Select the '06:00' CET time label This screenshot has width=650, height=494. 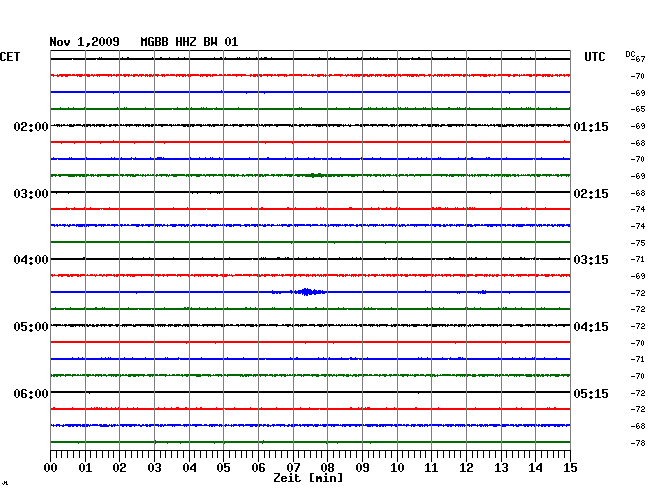[31, 393]
